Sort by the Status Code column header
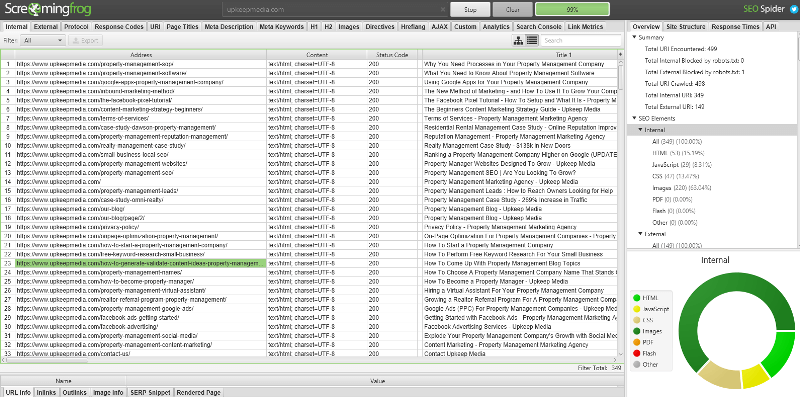The height and width of the screenshot is (397, 800). (392, 55)
